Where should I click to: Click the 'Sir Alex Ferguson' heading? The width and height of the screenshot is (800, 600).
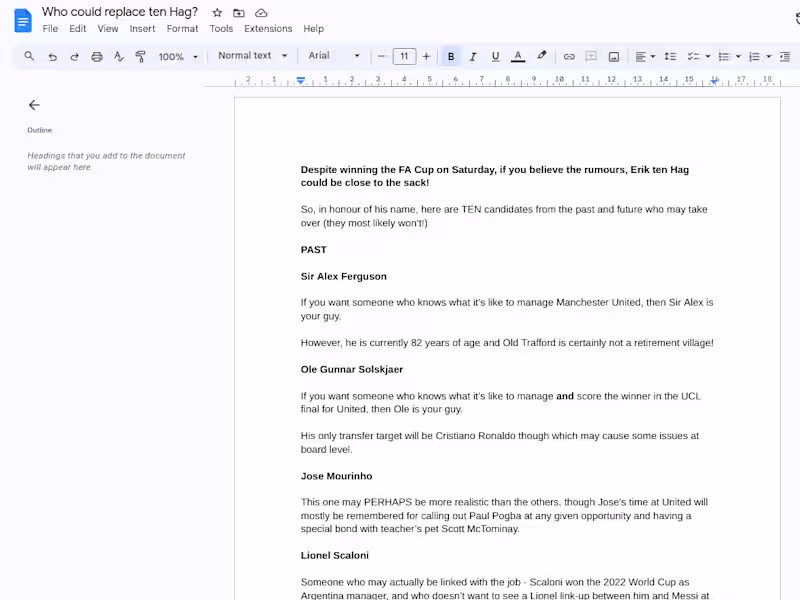343,276
